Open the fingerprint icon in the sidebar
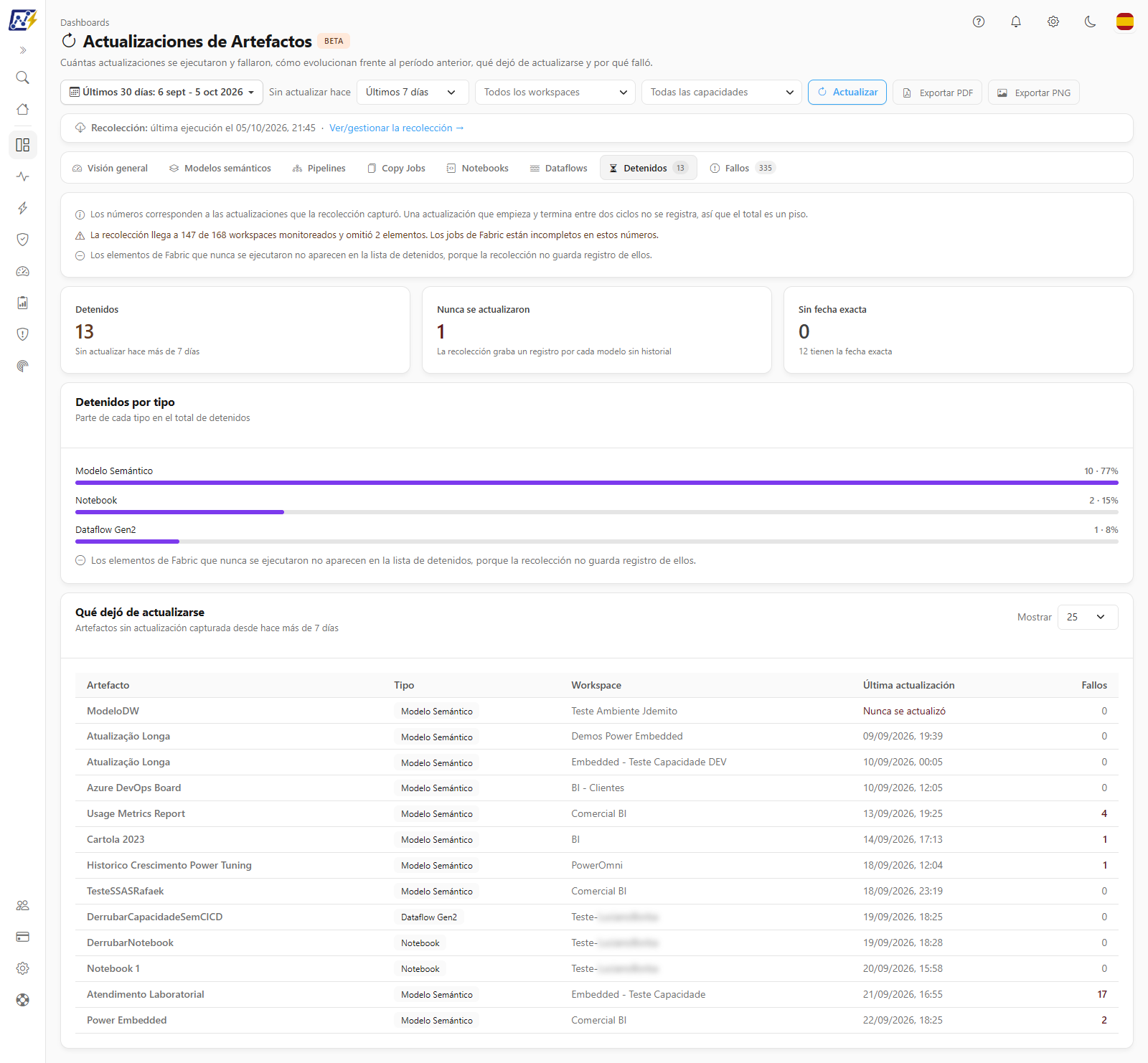 pyautogui.click(x=23, y=366)
